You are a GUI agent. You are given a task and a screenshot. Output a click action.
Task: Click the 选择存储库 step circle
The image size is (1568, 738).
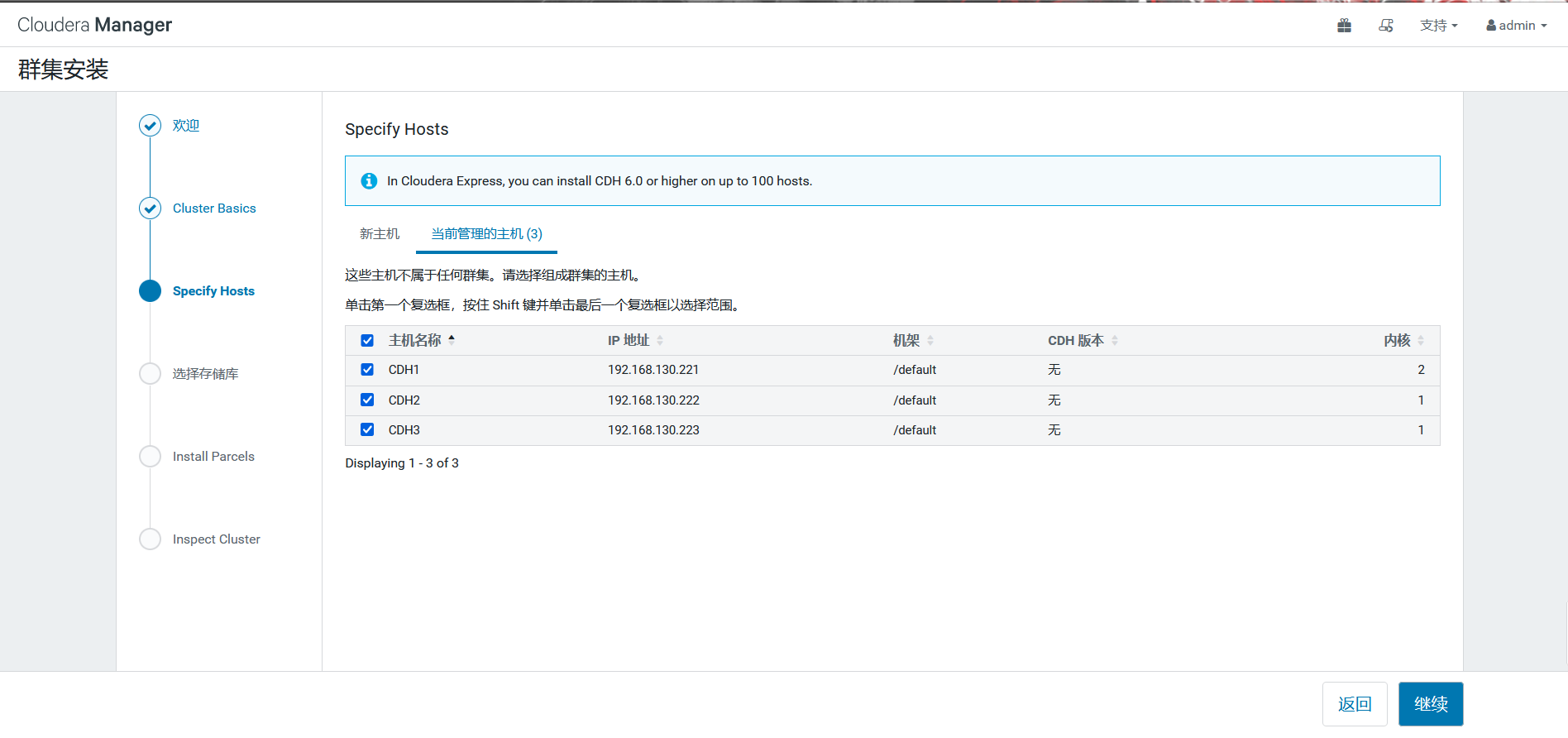click(x=150, y=374)
